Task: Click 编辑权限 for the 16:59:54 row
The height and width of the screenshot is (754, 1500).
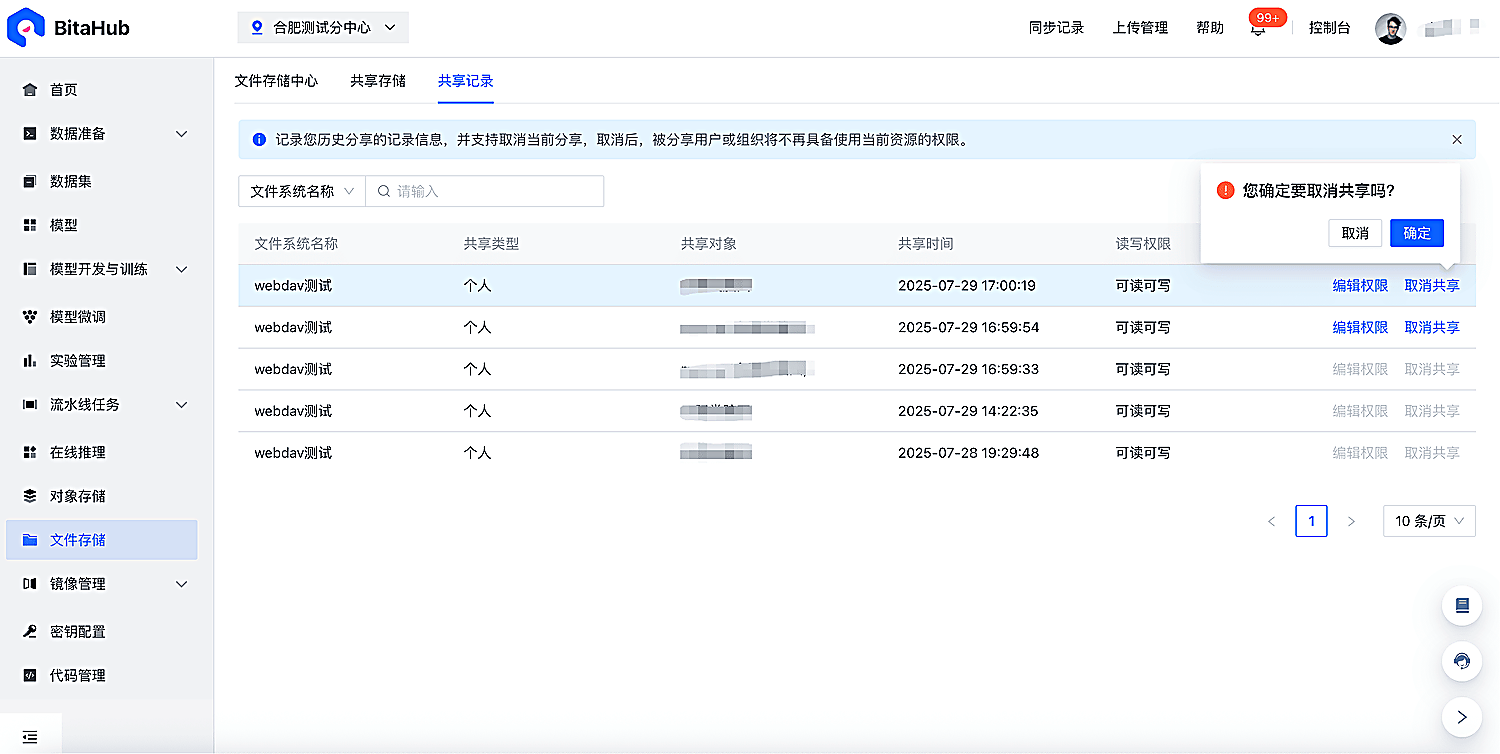Action: 1360,328
